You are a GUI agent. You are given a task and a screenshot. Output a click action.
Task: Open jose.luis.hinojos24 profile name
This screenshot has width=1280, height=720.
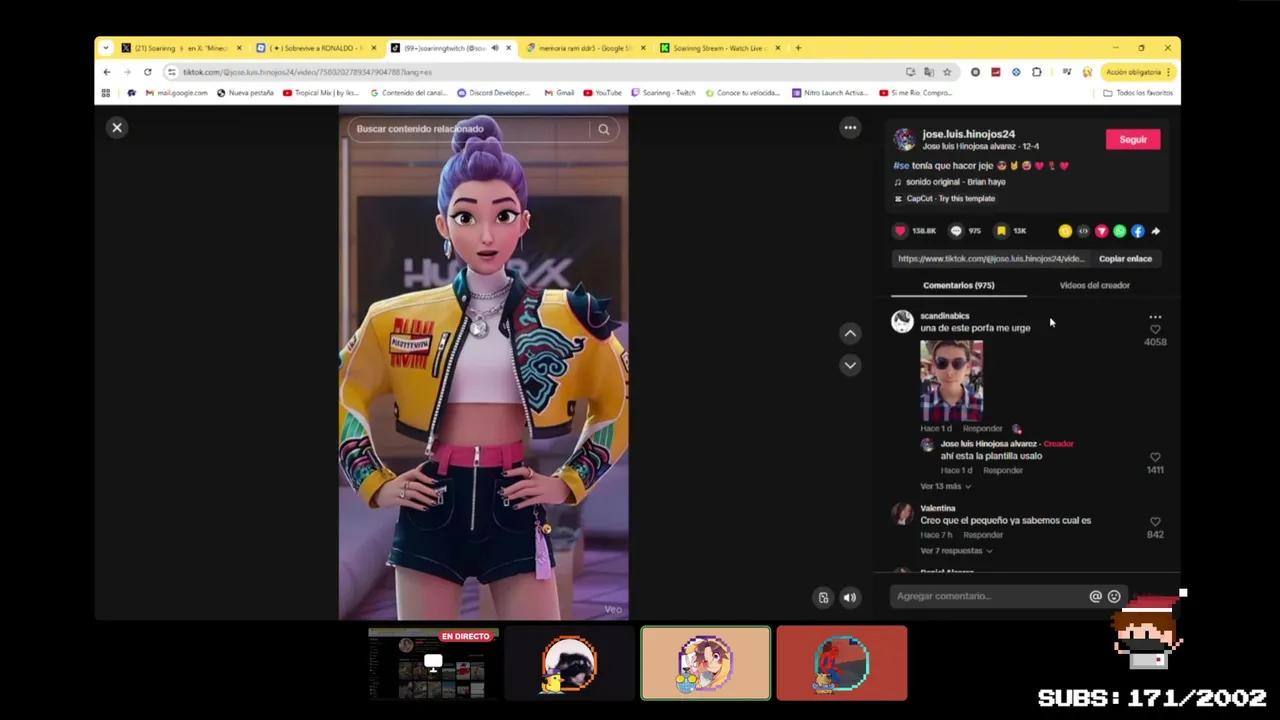tap(968, 134)
